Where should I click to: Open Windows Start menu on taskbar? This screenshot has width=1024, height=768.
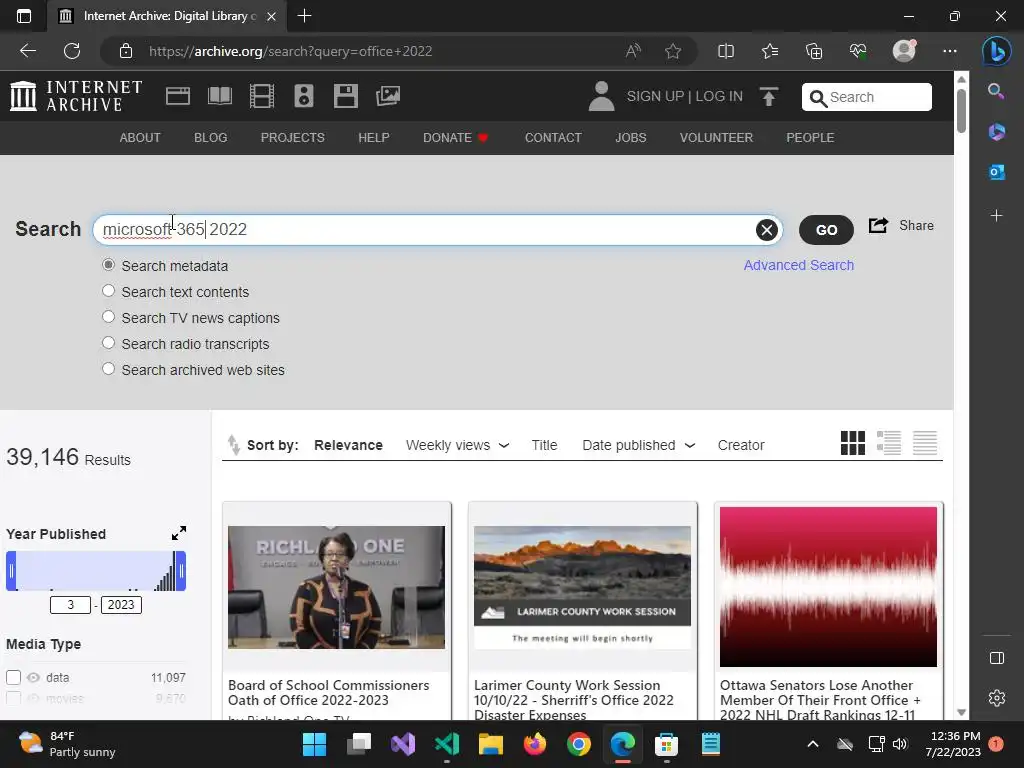(314, 744)
